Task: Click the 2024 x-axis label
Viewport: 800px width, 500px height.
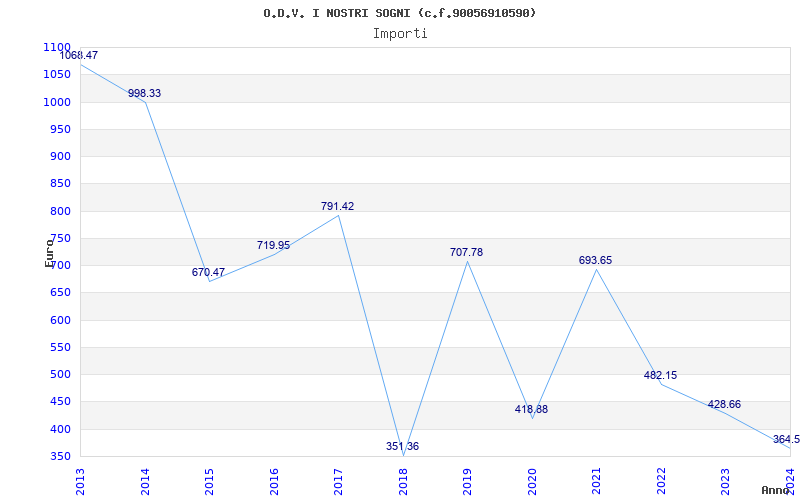Action: (790, 482)
